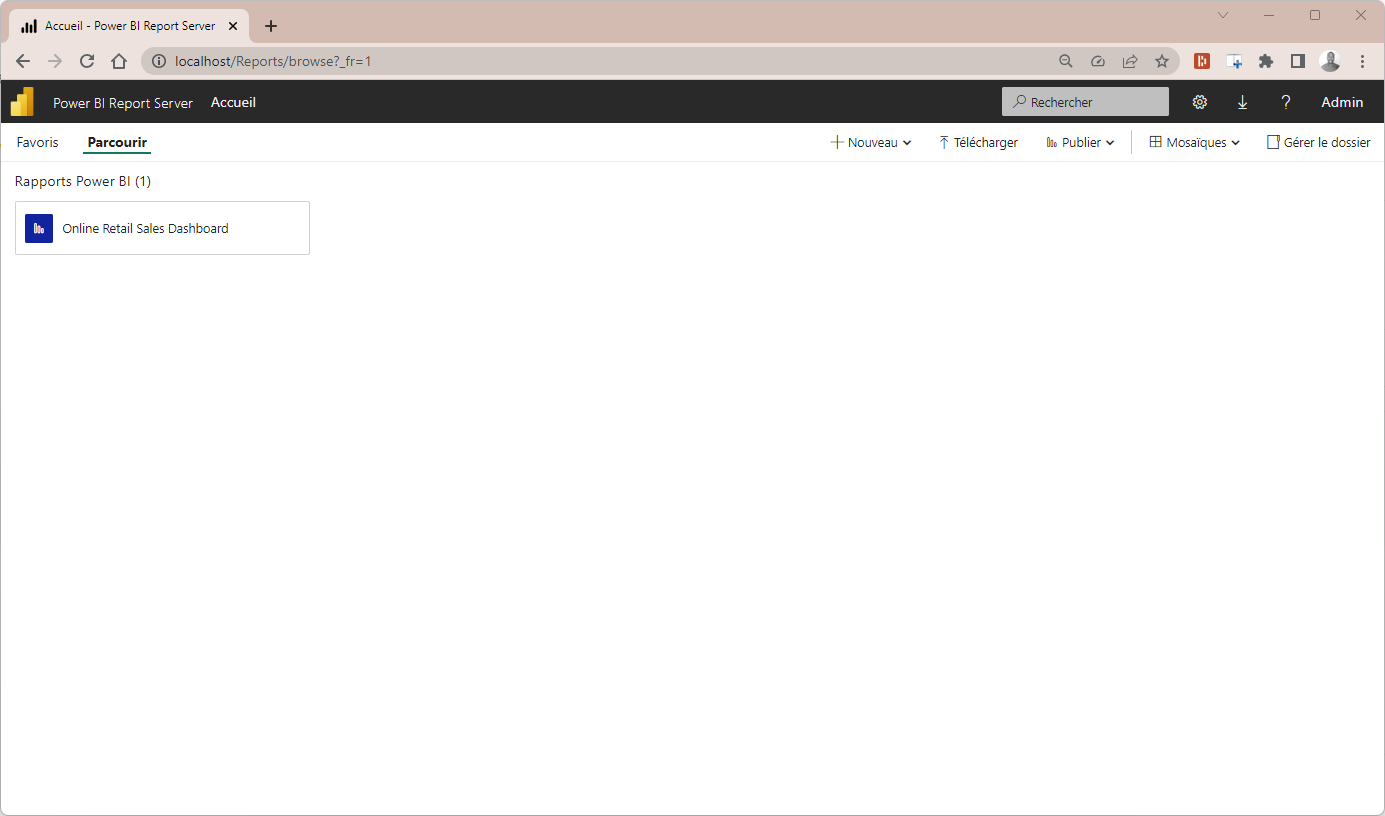The image size is (1385, 816).
Task: Toggle the browser side panel
Action: pos(1298,61)
